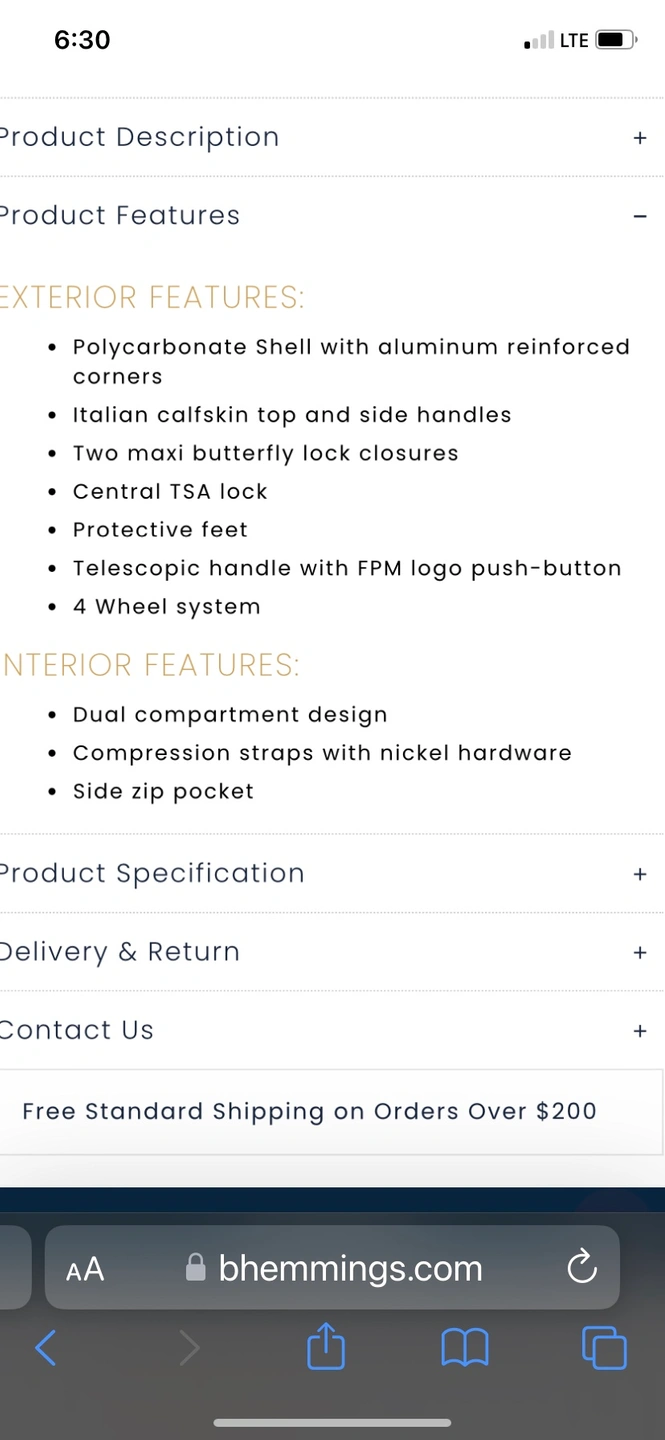This screenshot has height=1440, width=665.
Task: Tap the bhemmings.com address field
Action: pyautogui.click(x=332, y=1267)
